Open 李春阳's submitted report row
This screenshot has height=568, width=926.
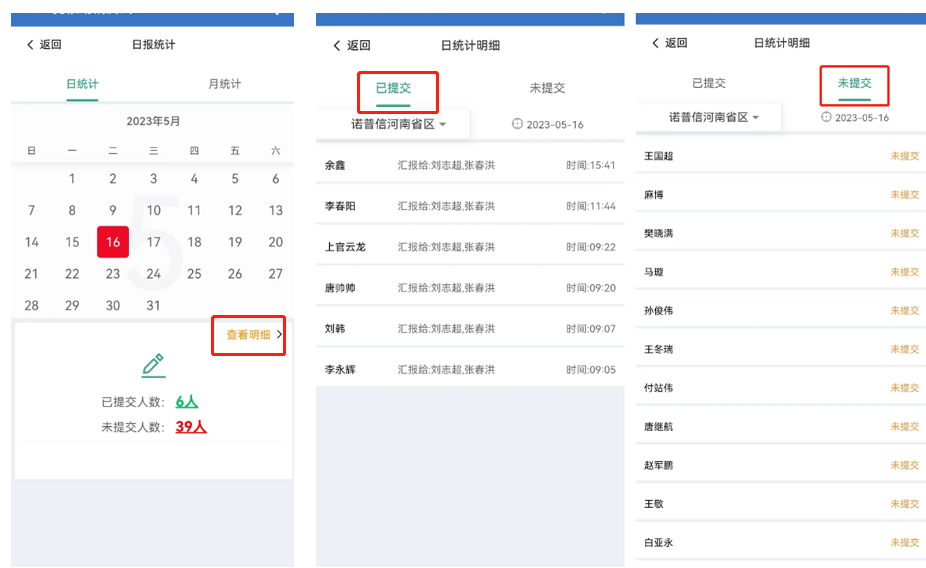click(x=470, y=206)
